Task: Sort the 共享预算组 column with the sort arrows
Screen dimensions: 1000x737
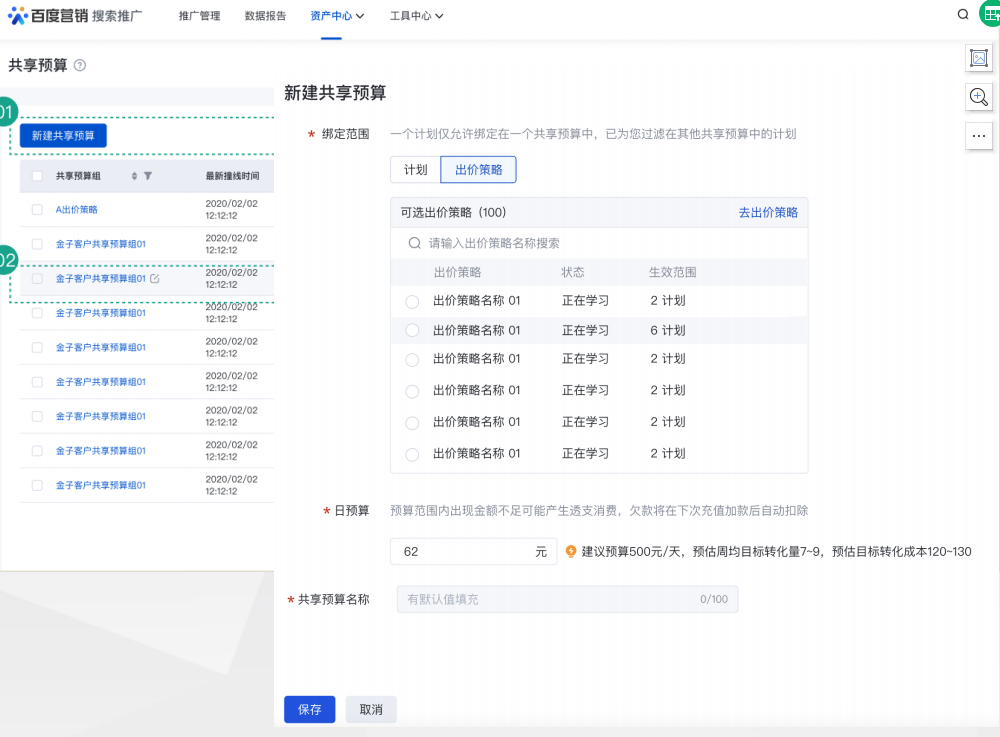Action: click(134, 176)
